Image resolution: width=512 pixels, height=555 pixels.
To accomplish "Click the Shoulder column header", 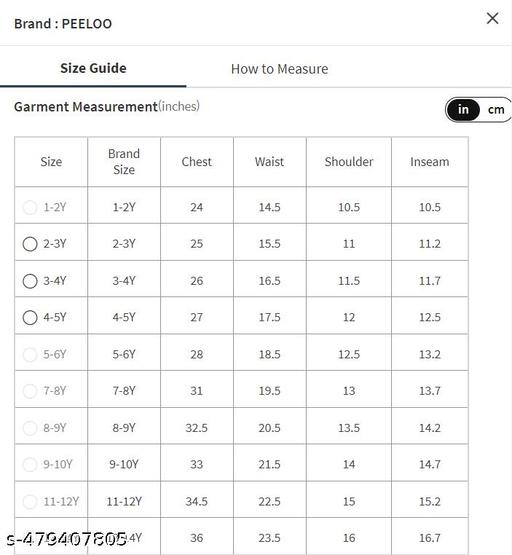I will [349, 162].
